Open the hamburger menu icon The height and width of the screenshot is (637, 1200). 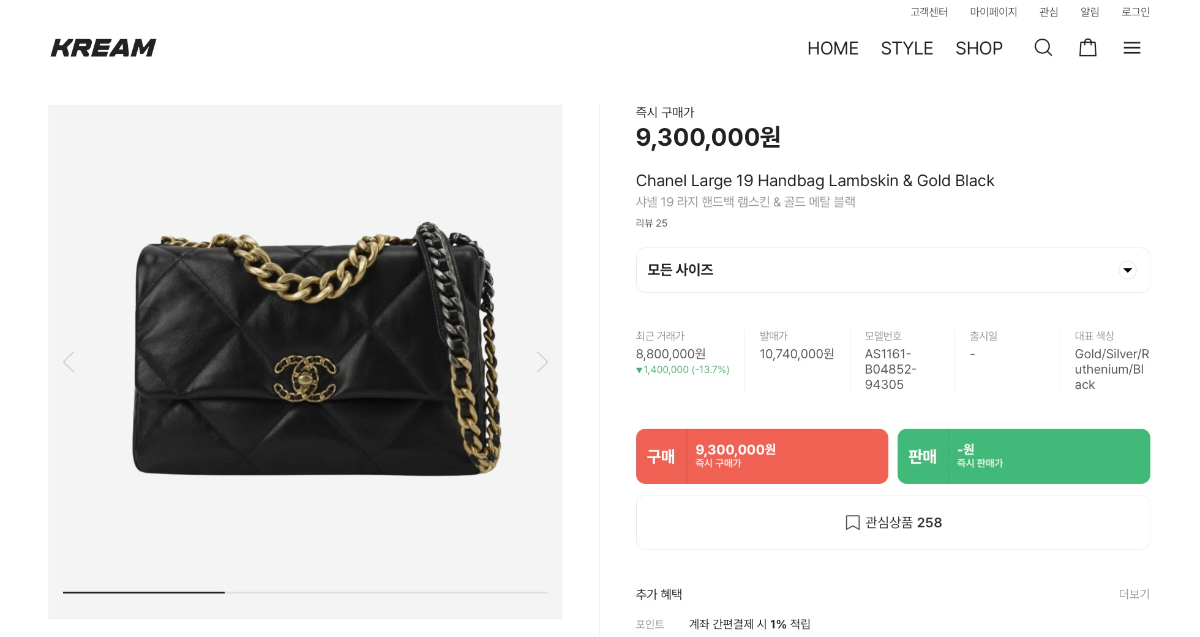click(x=1132, y=48)
